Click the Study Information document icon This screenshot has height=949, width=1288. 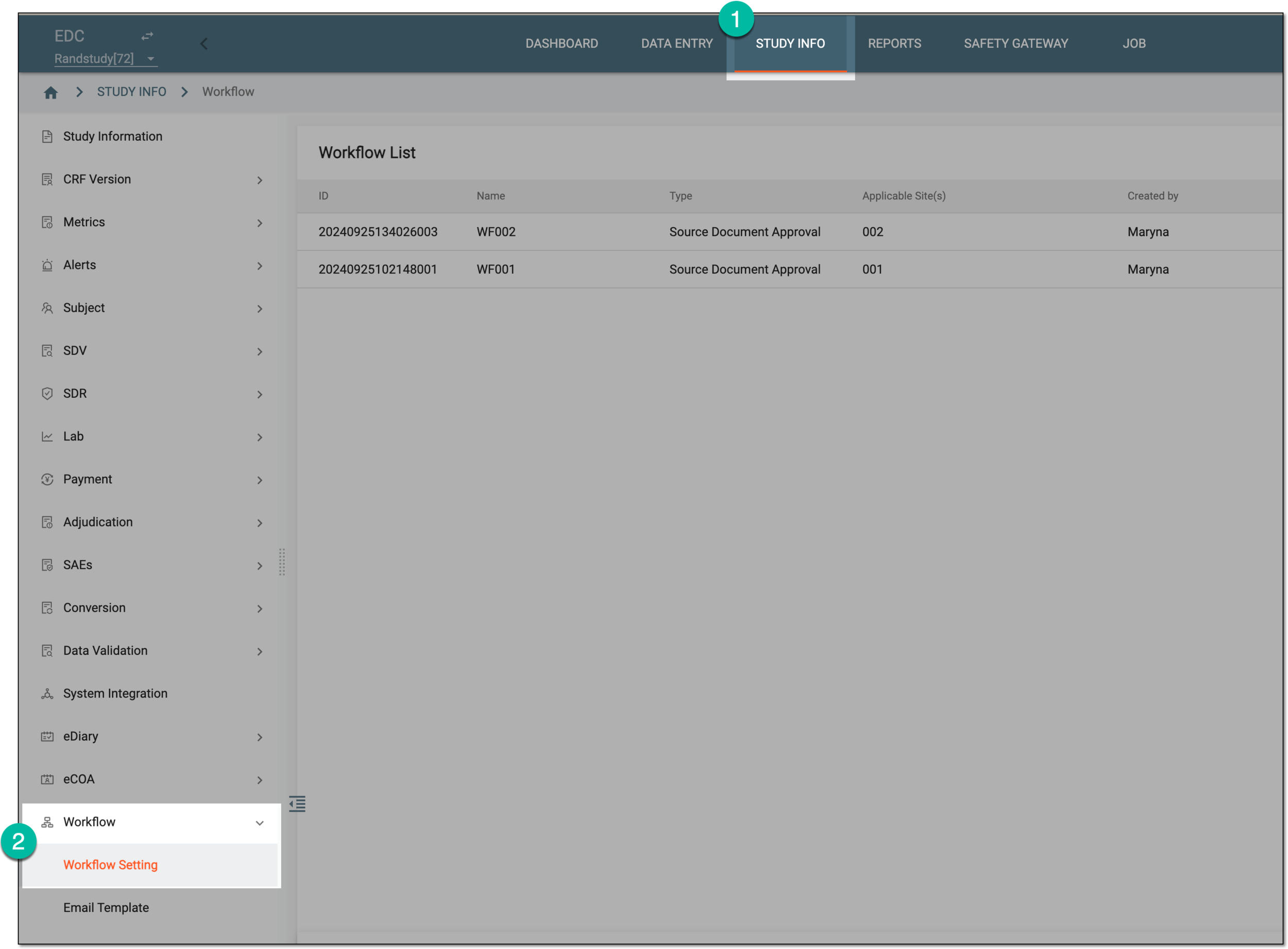click(47, 137)
